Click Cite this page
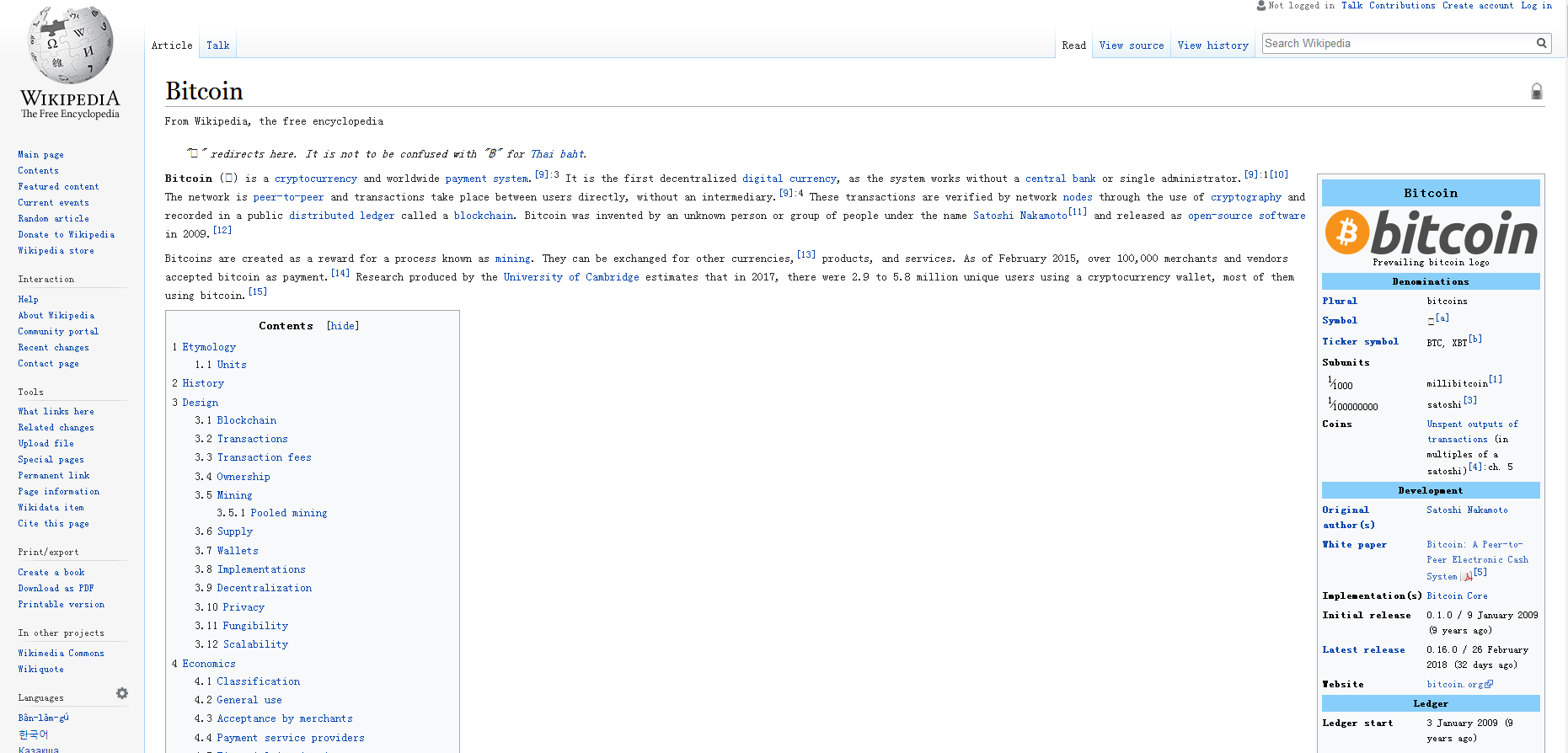This screenshot has height=753, width=1568. (53, 523)
